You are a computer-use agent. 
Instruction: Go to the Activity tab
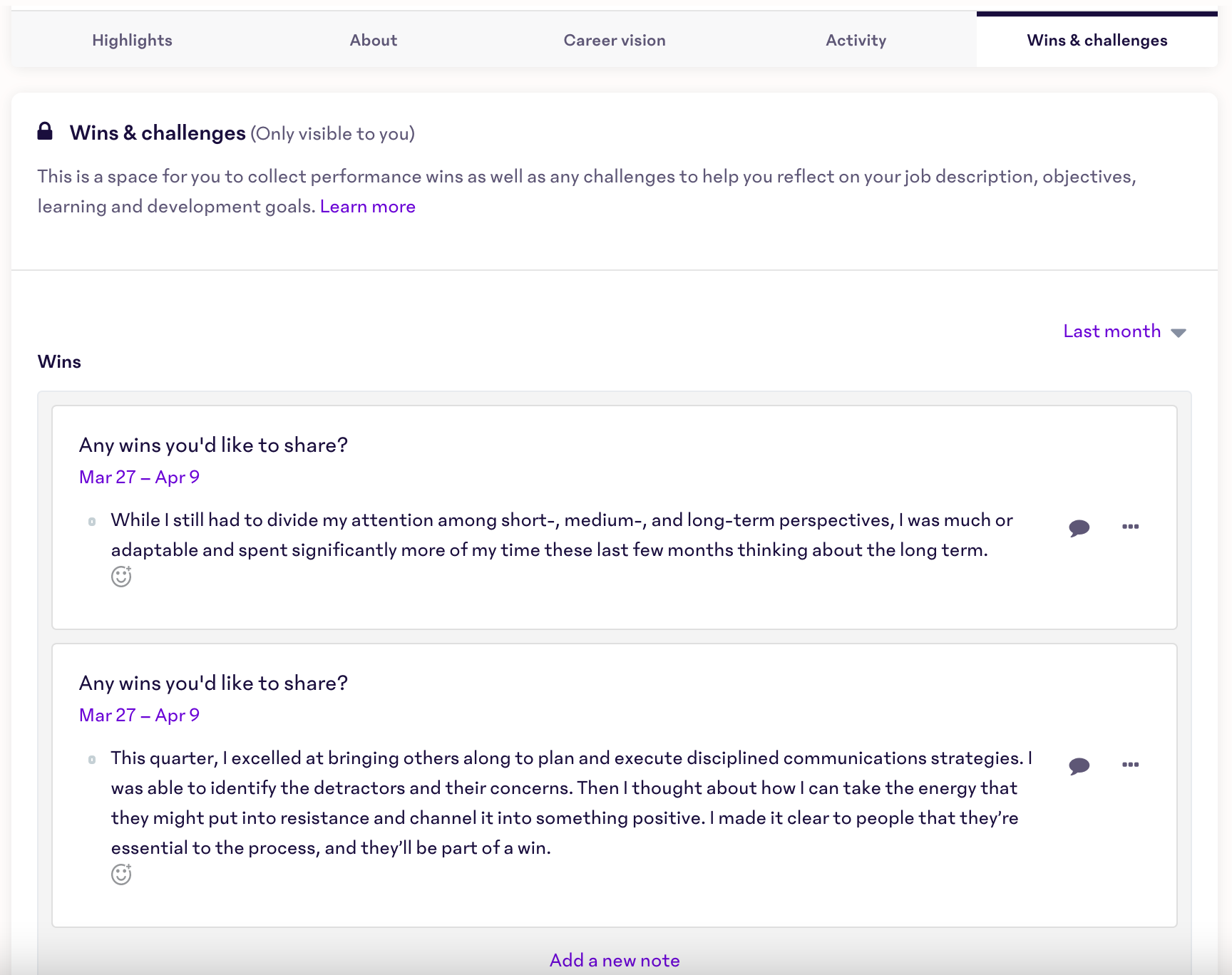(856, 41)
